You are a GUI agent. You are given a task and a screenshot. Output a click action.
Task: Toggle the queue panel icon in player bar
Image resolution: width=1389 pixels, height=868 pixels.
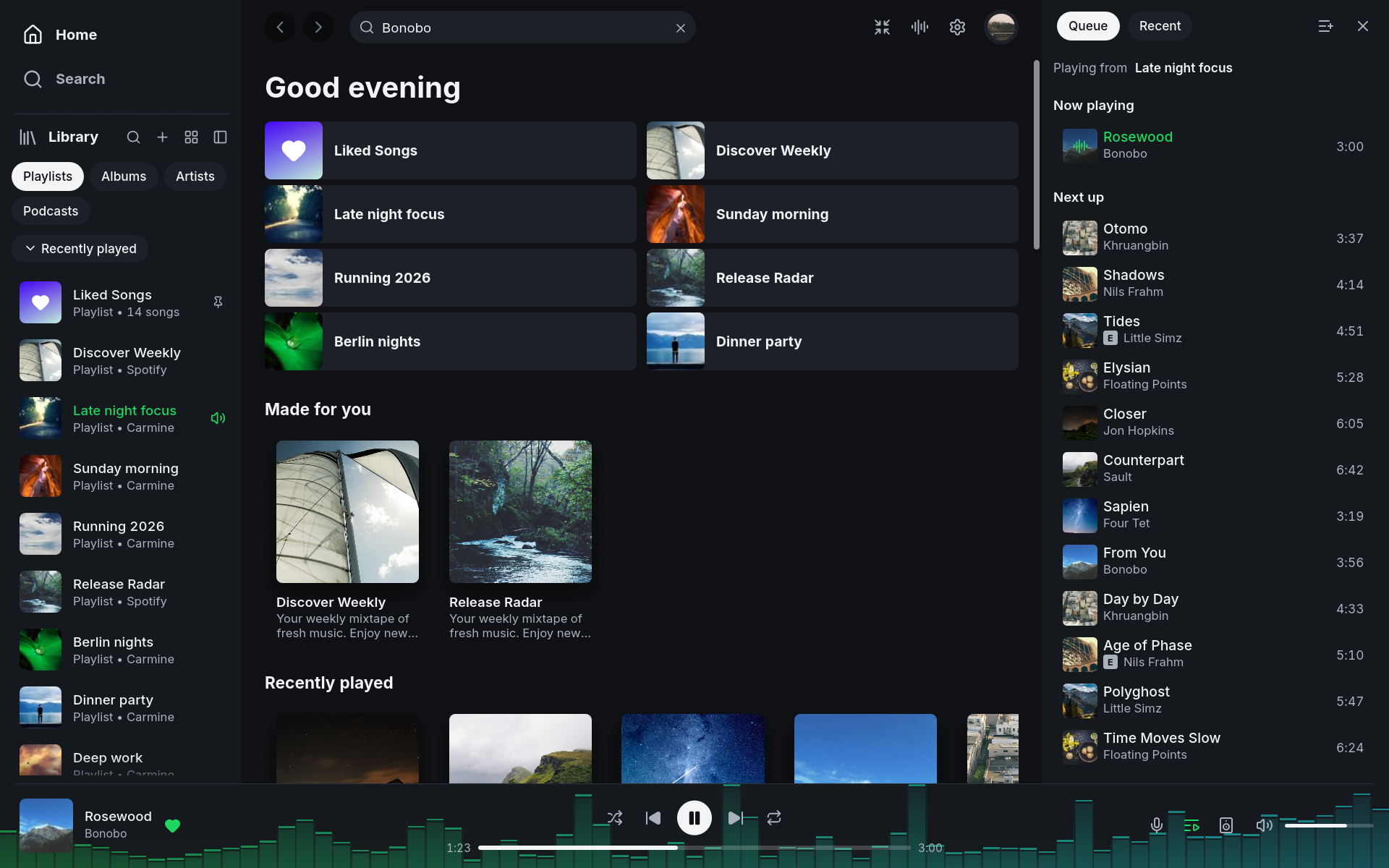[x=1192, y=825]
